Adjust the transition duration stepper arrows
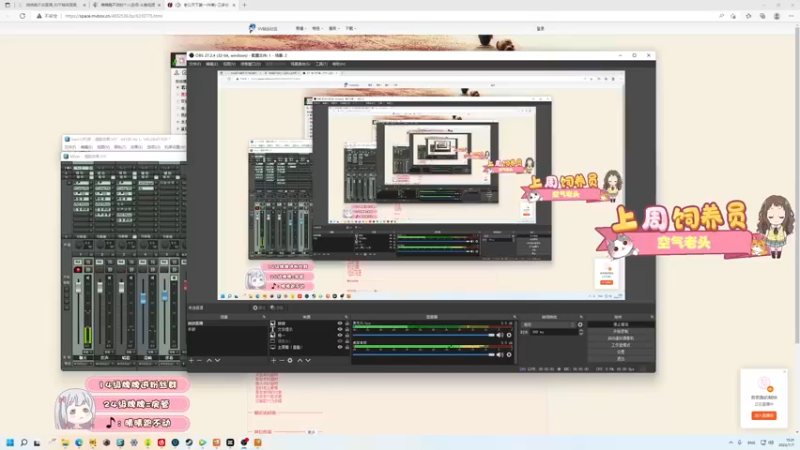 click(581, 332)
